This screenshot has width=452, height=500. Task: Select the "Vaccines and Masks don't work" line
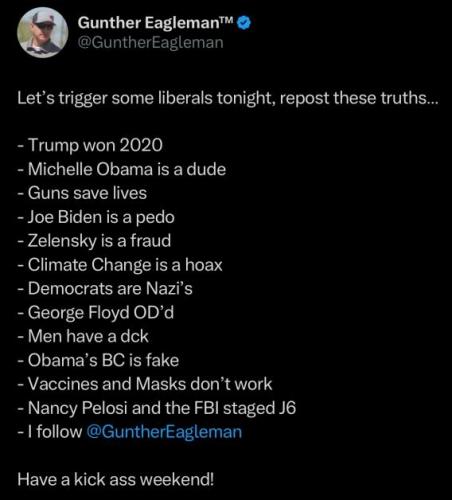[x=145, y=384]
